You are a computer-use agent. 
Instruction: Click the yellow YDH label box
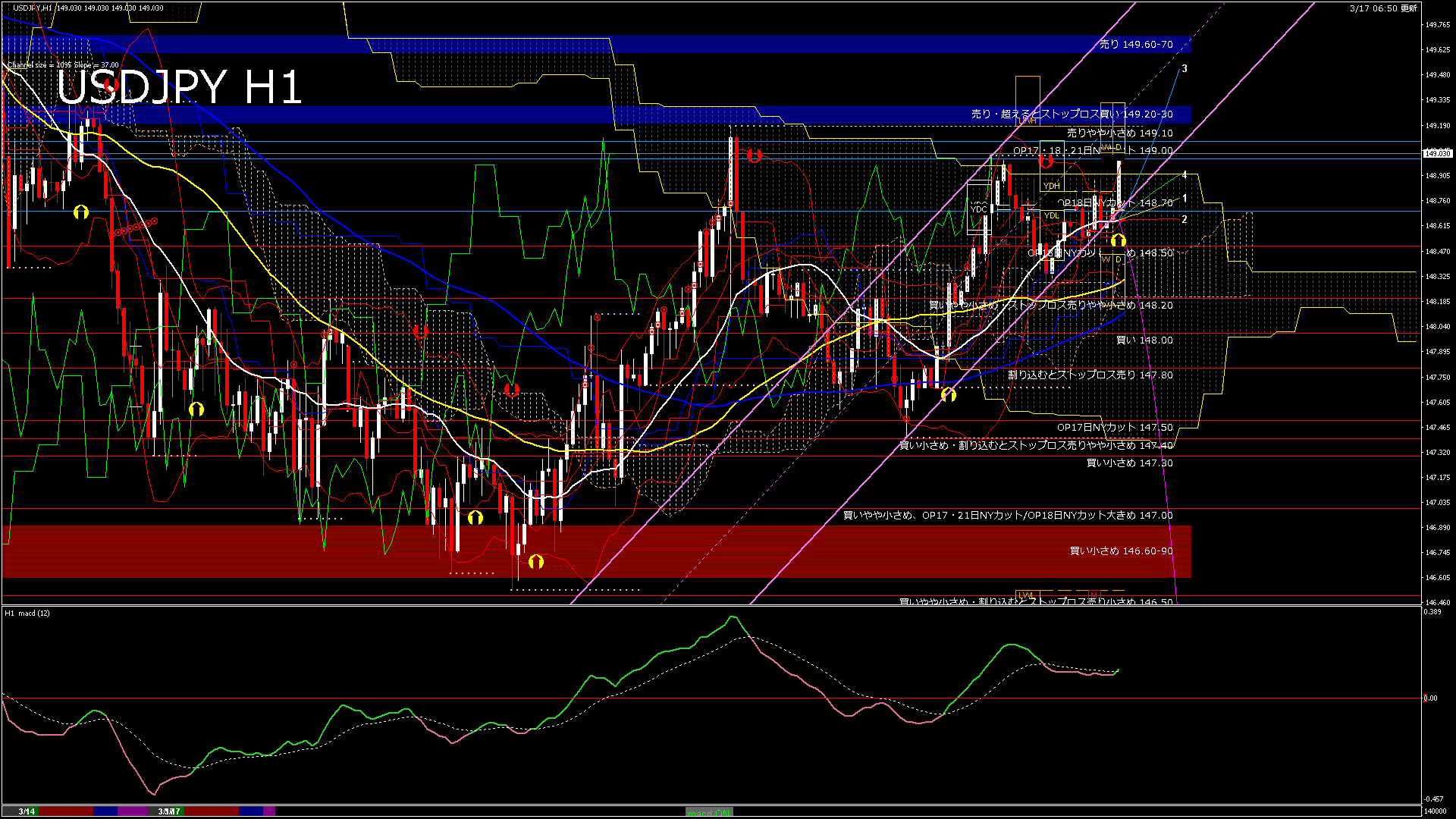pos(1051,186)
